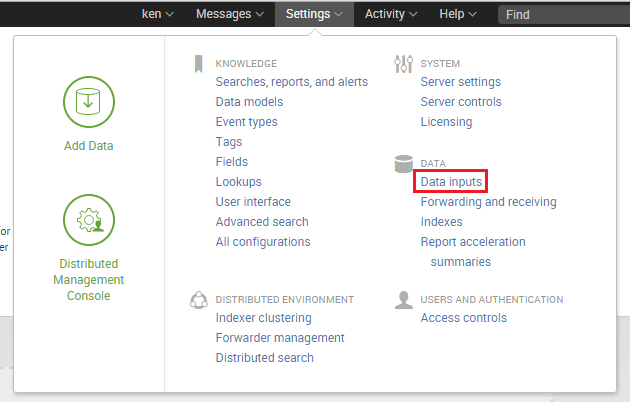This screenshot has width=630, height=402.
Task: Navigate to Access controls
Action: (x=463, y=318)
